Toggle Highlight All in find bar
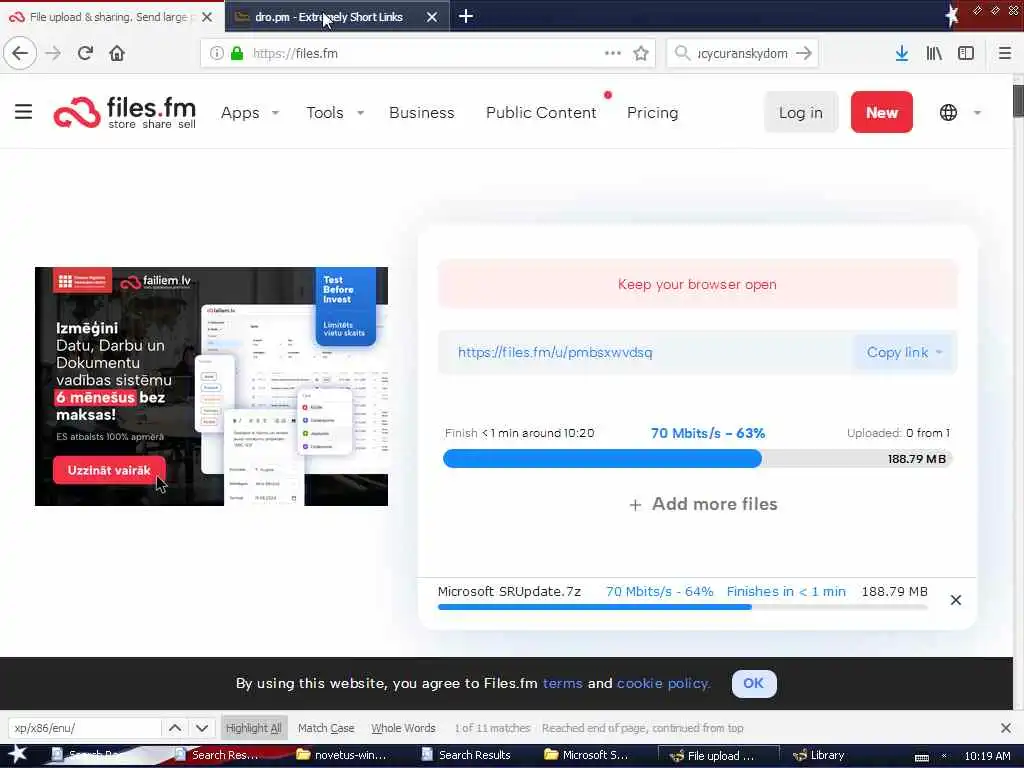 tap(253, 728)
